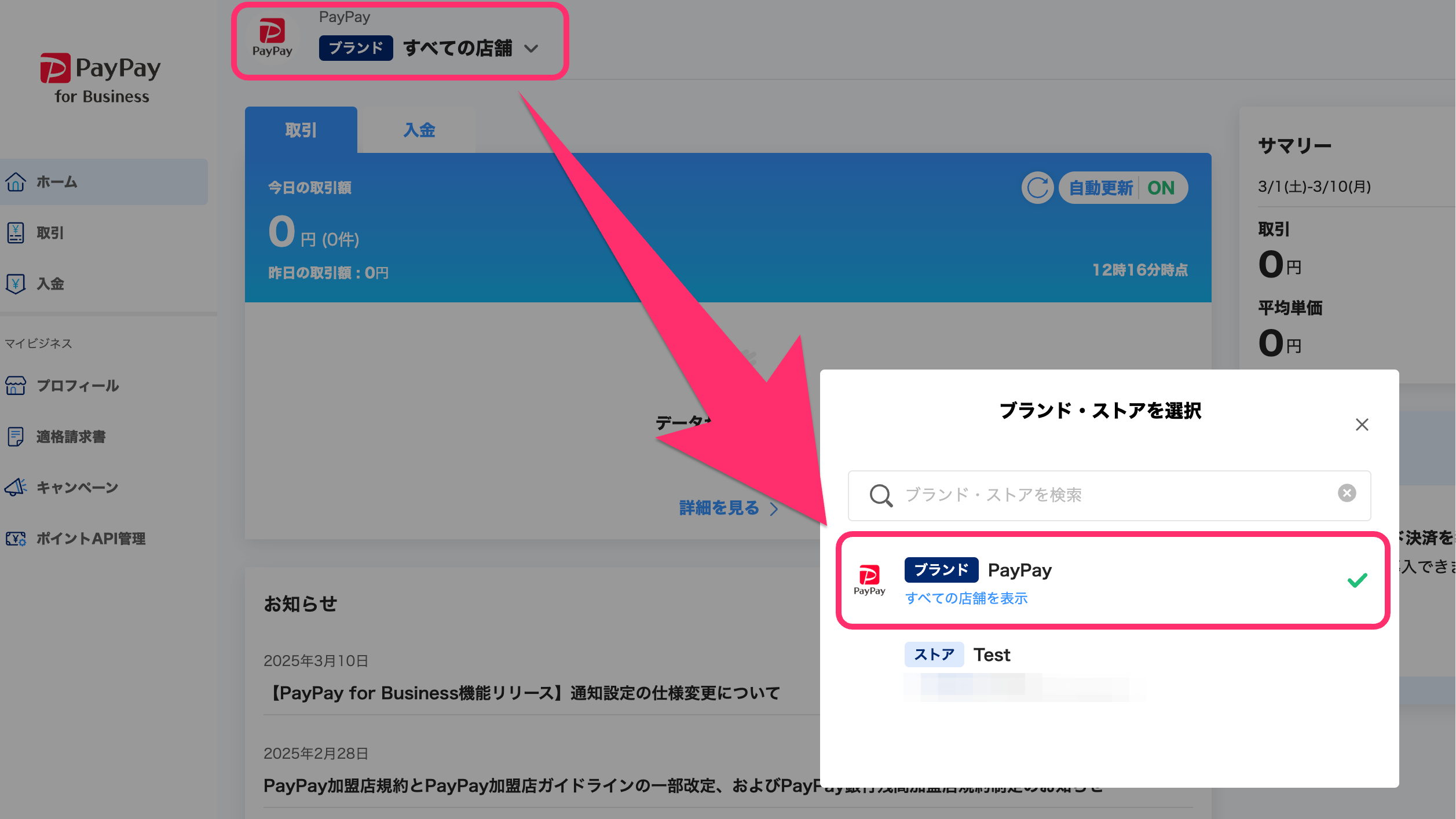
Task: Click the 適格請求書 document icon
Action: (x=16, y=437)
